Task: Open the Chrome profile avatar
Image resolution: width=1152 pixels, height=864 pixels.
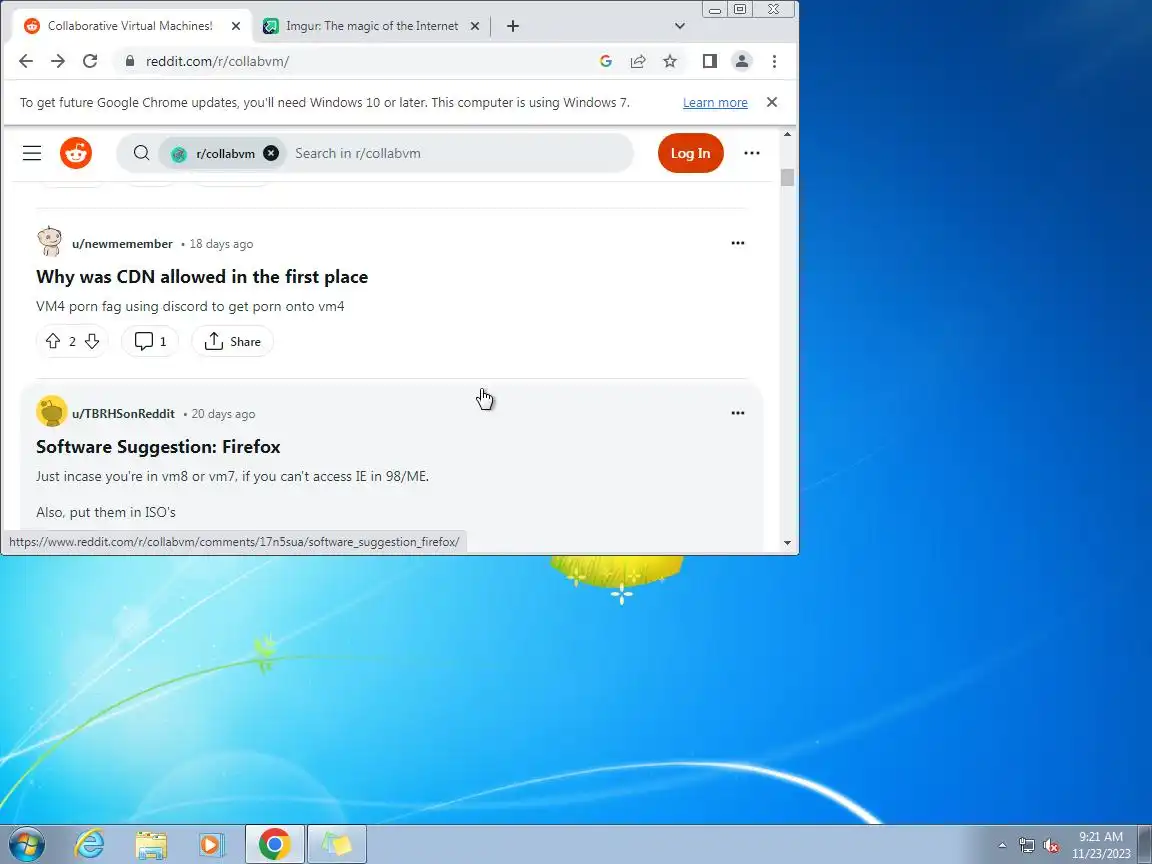Action: [742, 61]
